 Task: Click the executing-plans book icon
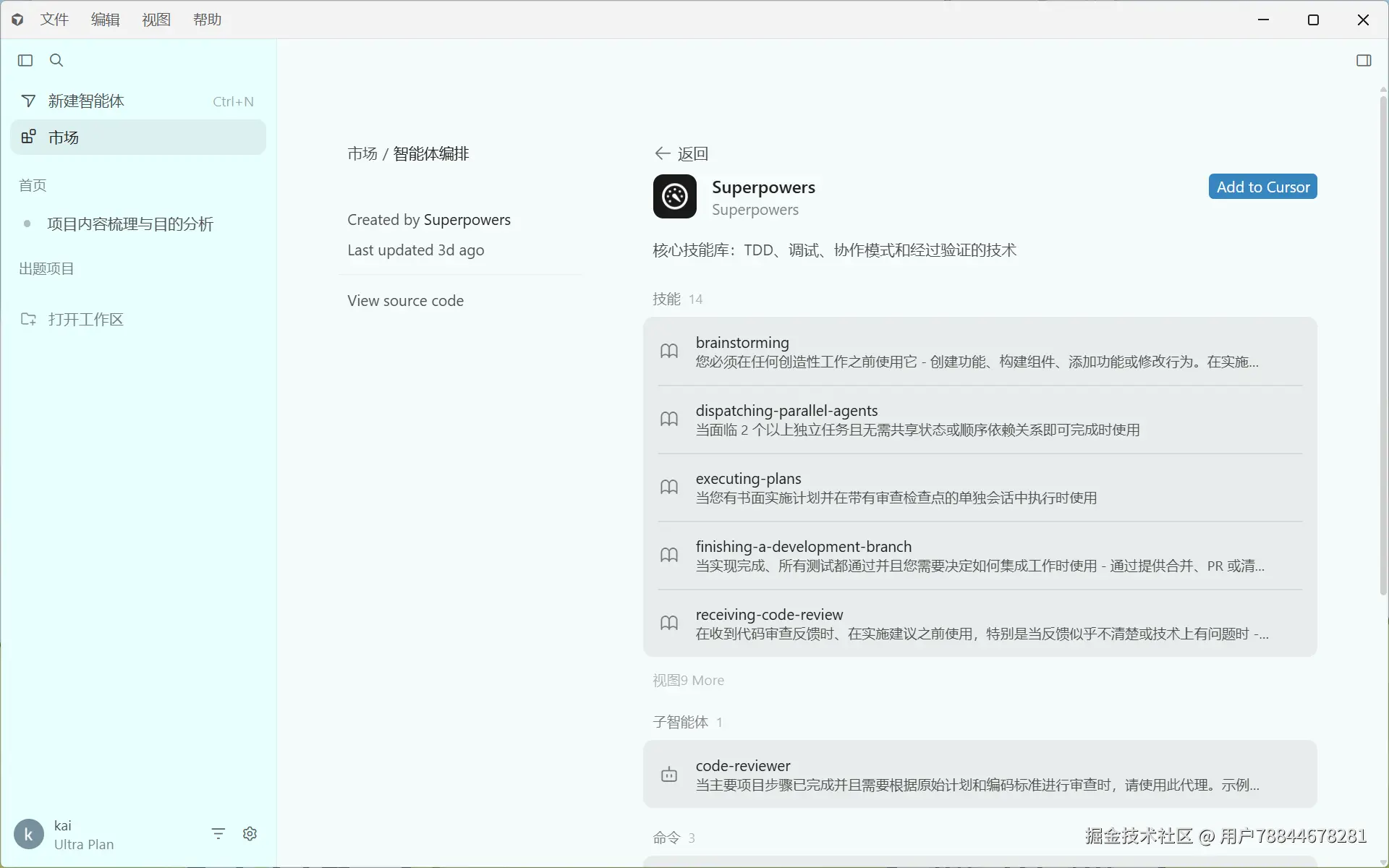coord(669,488)
